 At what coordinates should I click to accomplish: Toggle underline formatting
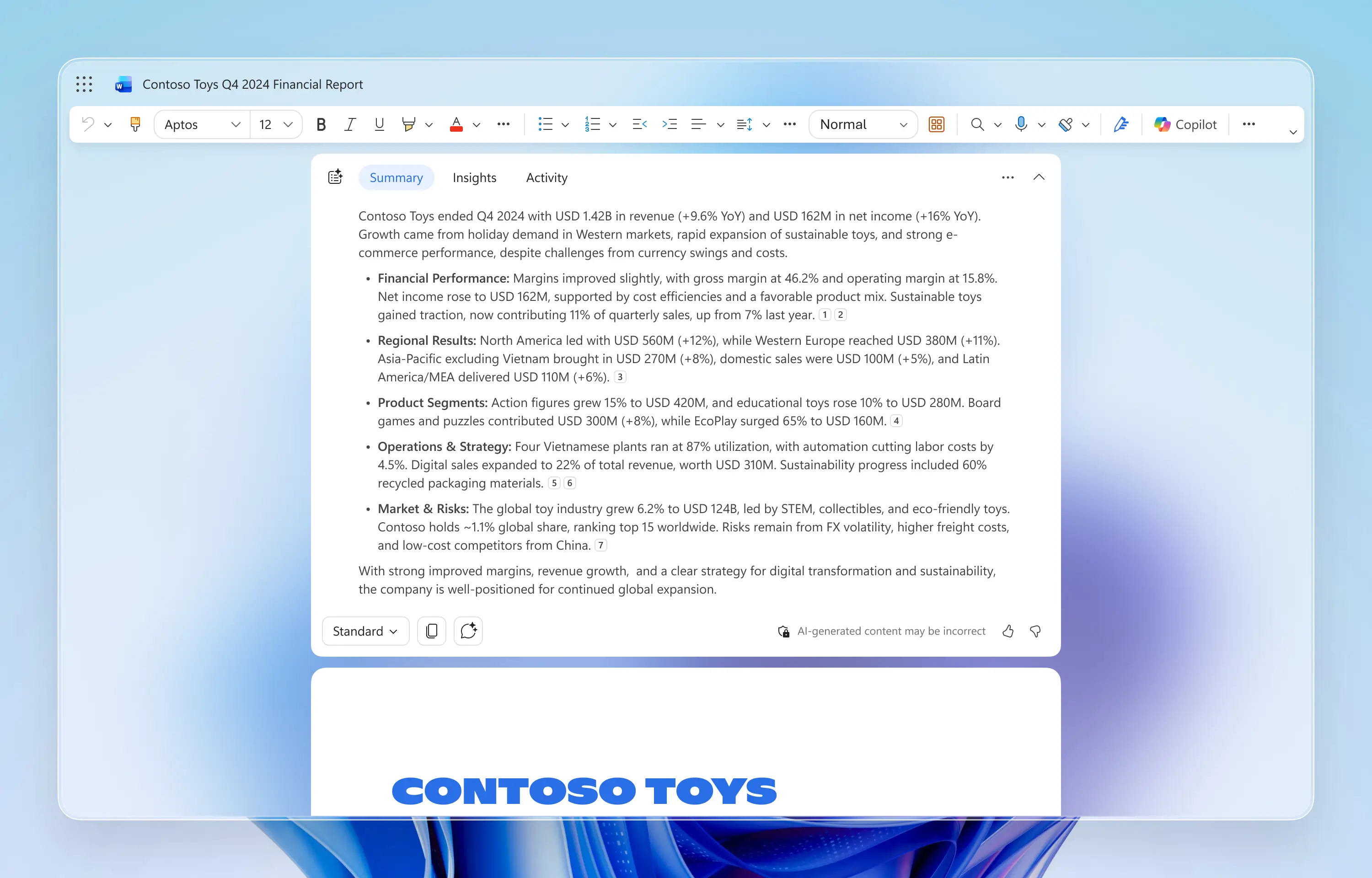click(x=379, y=124)
